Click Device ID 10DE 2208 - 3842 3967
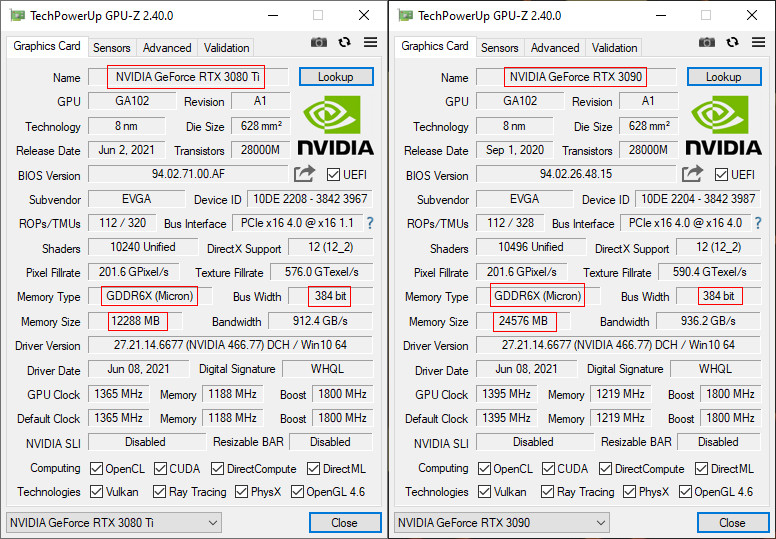The width and height of the screenshot is (776, 539). tap(310, 199)
